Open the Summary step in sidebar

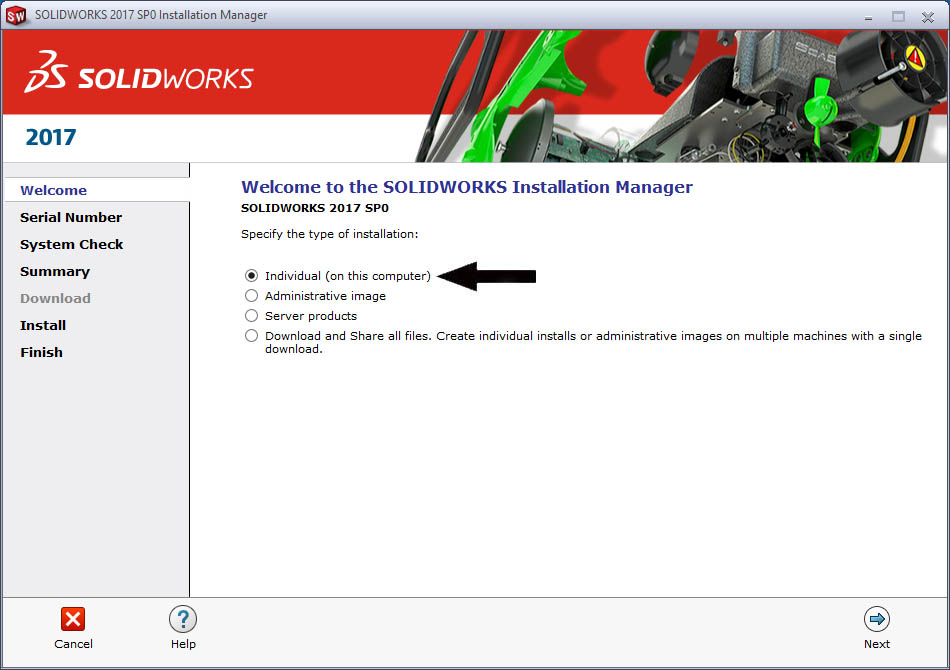tap(55, 271)
